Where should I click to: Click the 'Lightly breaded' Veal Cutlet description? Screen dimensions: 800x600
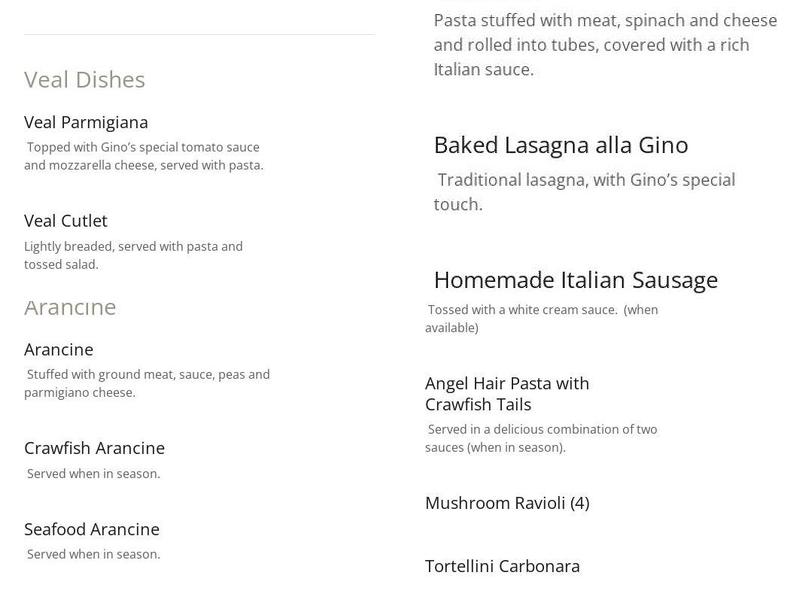[x=133, y=255]
